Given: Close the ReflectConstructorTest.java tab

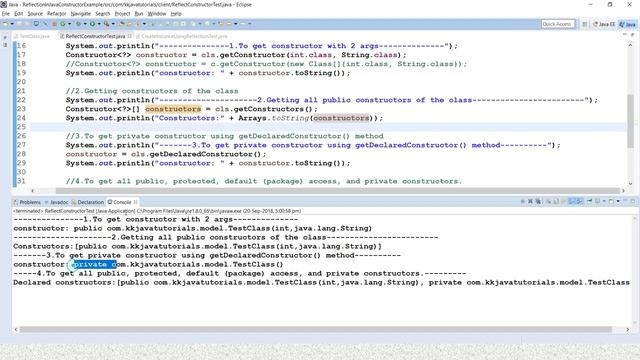Looking at the screenshot, I should 129,36.
